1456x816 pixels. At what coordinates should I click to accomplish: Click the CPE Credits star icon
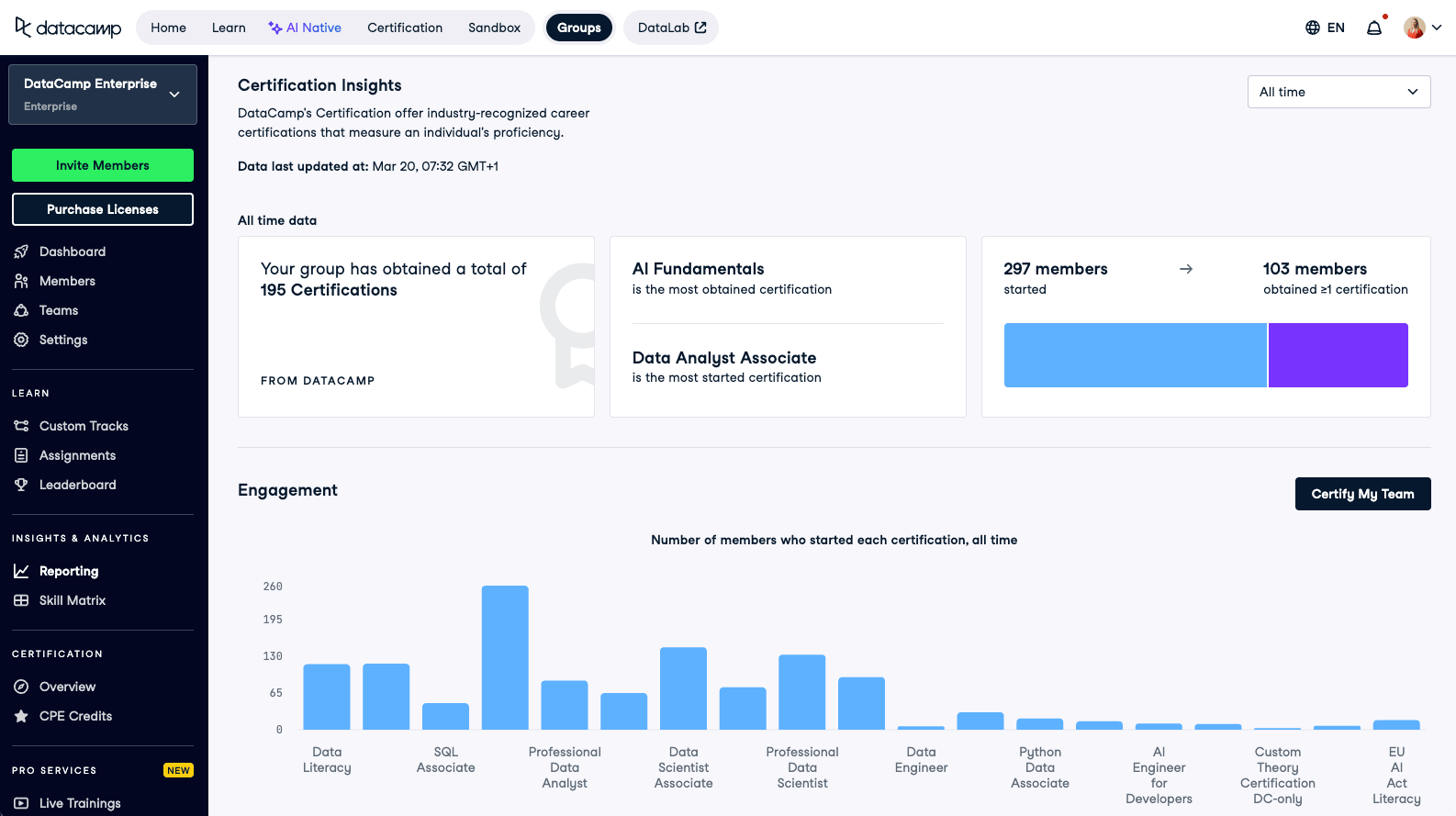coord(21,716)
